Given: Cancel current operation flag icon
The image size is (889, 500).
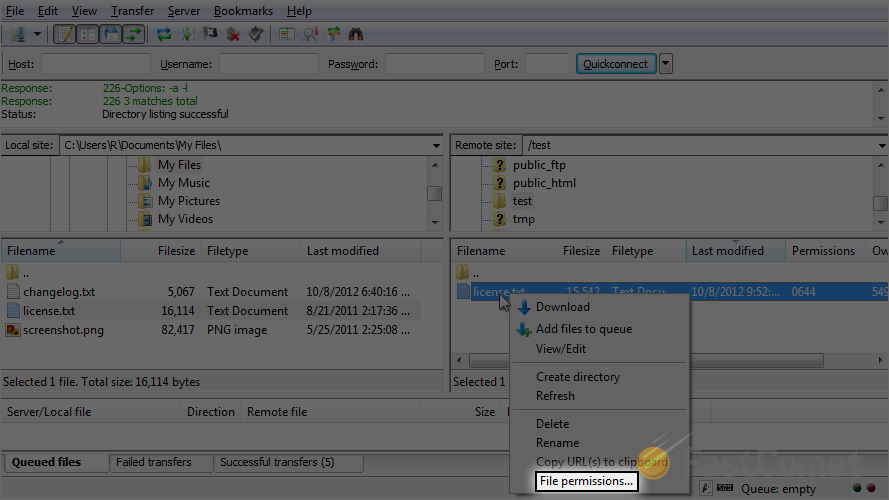Looking at the screenshot, I should click(x=210, y=35).
